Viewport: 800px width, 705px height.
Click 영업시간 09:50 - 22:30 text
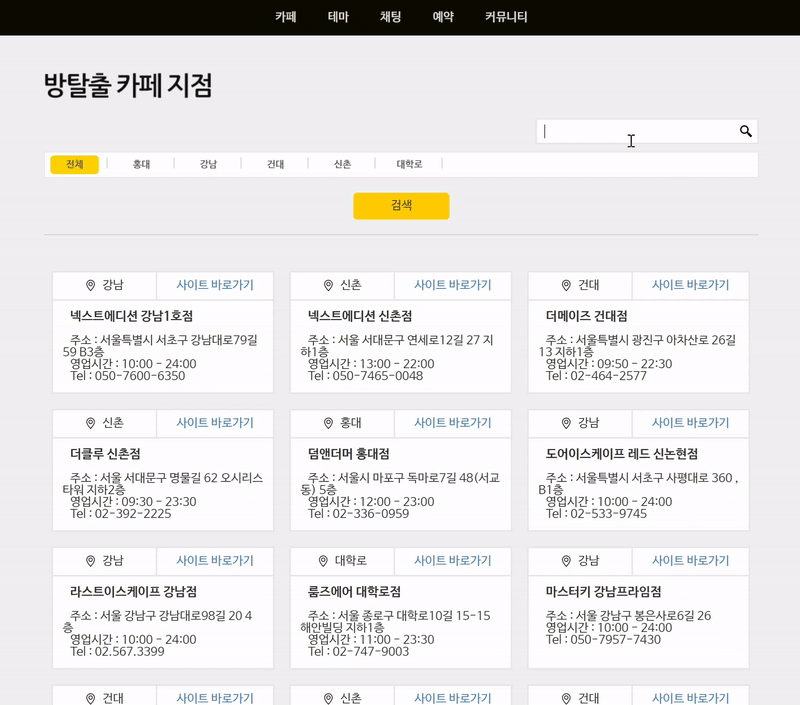[609, 364]
